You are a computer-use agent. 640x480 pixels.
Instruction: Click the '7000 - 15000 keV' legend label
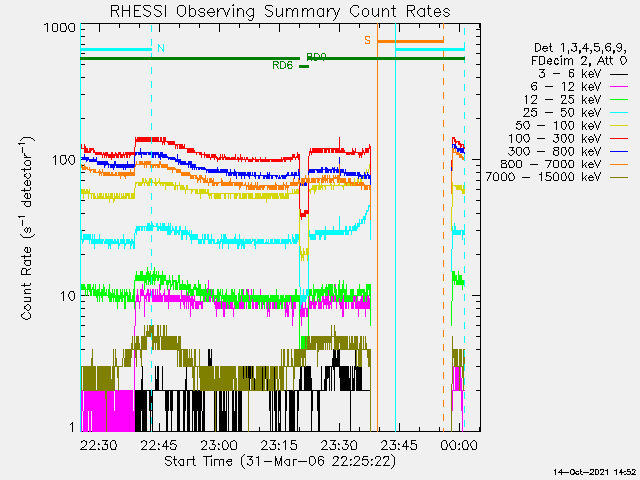click(544, 177)
